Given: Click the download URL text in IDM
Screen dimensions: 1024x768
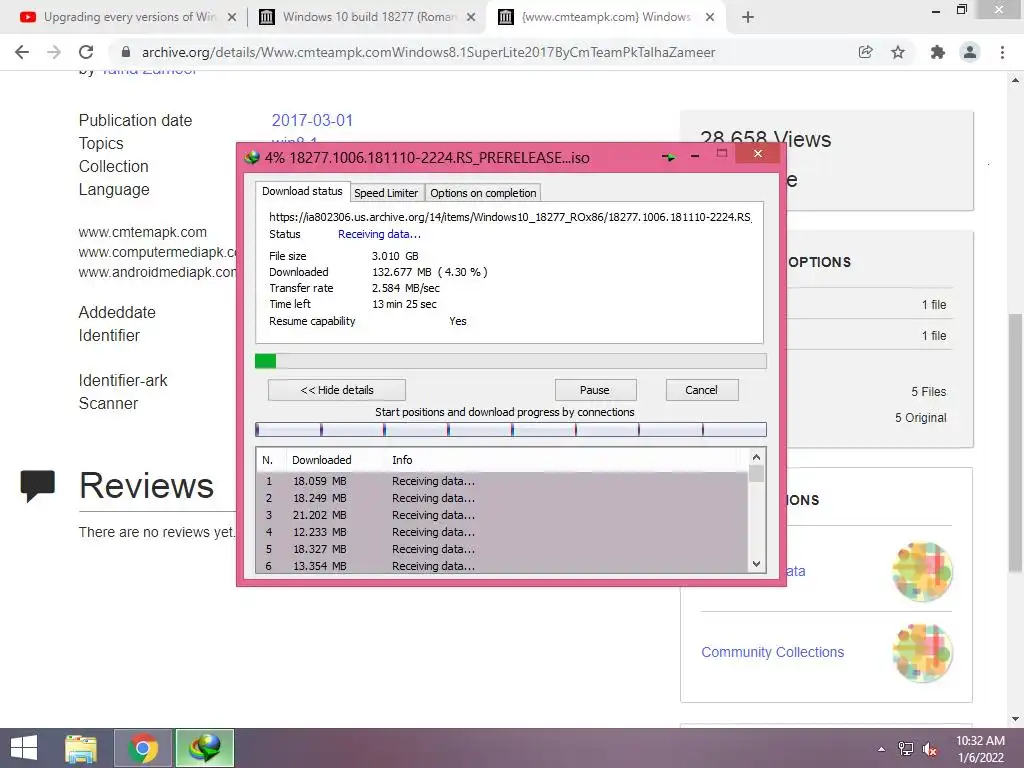Looking at the screenshot, I should tap(510, 217).
